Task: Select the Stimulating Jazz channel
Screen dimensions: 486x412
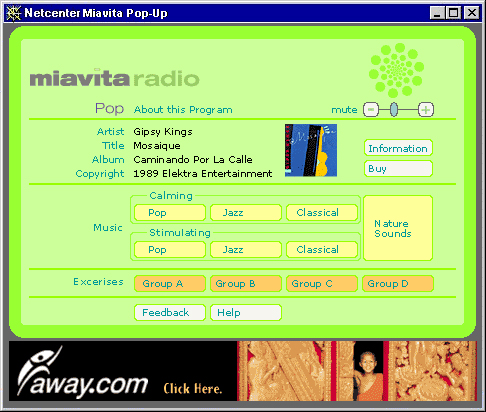Action: click(246, 250)
